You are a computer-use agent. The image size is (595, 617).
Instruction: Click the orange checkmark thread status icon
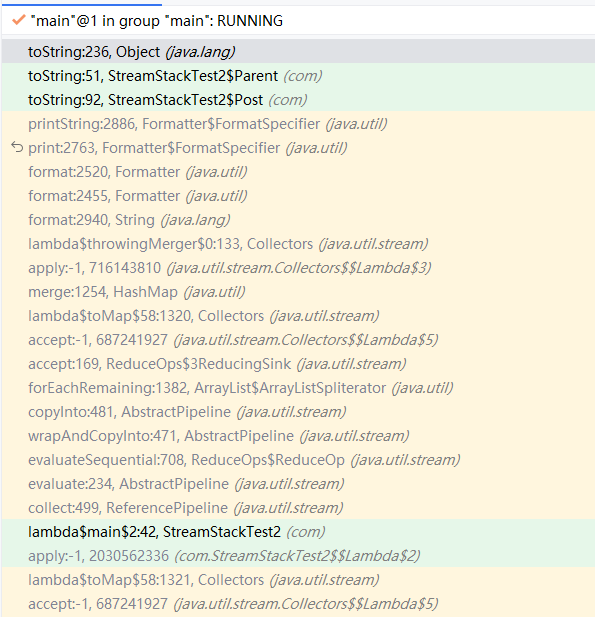tap(18, 20)
